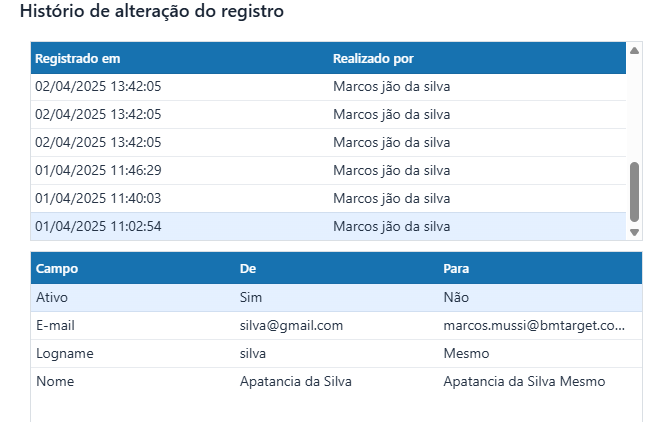Select the "De" column header
Screen dimensions: 664x422
249,269
